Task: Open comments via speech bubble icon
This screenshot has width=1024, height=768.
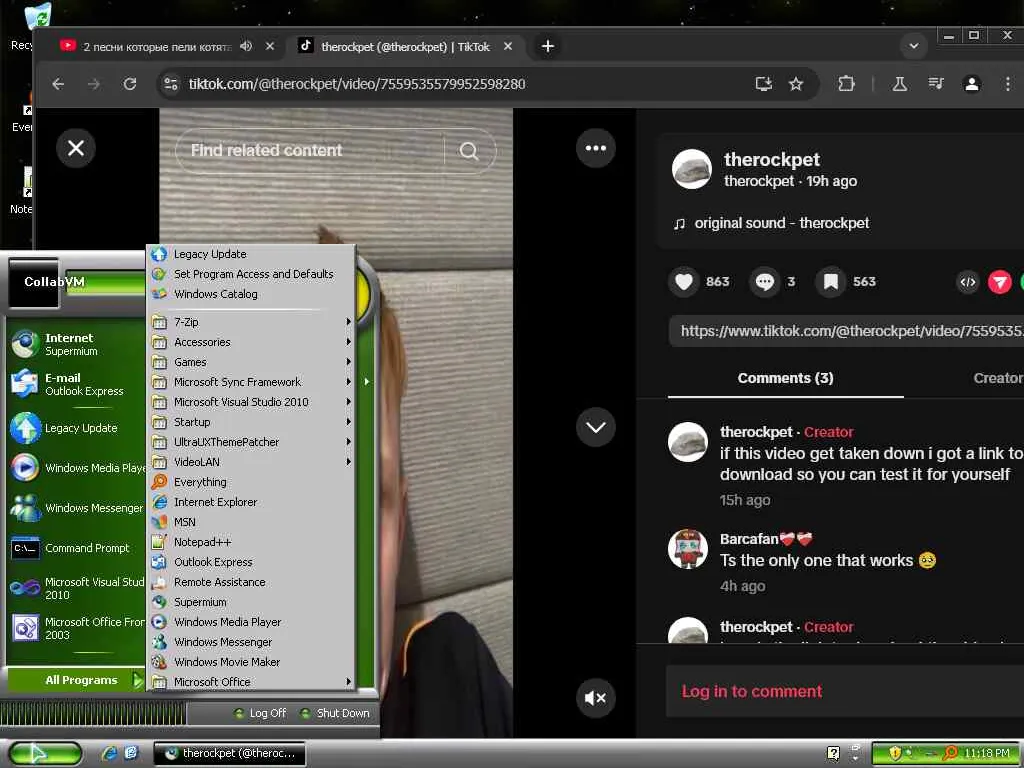Action: tap(765, 281)
